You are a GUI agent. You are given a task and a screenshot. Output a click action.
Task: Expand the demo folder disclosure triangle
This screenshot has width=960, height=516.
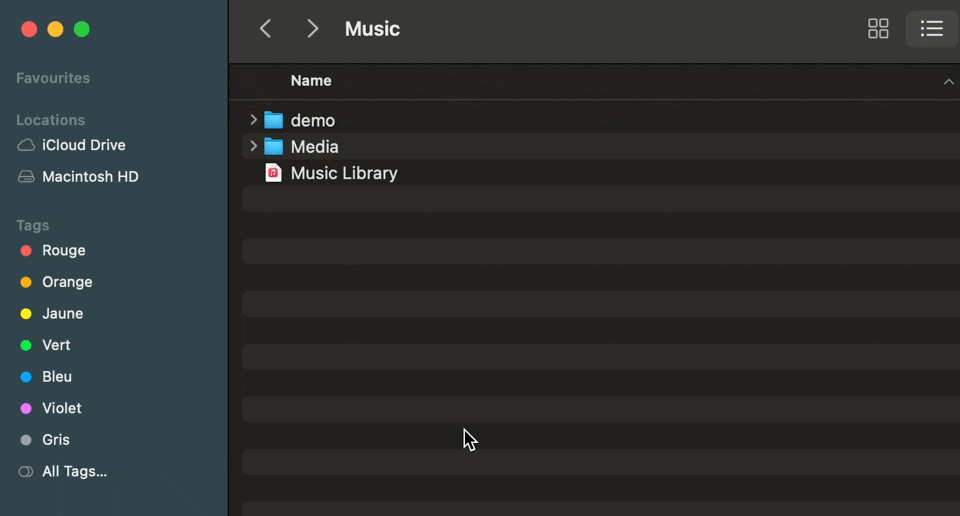[x=253, y=120]
